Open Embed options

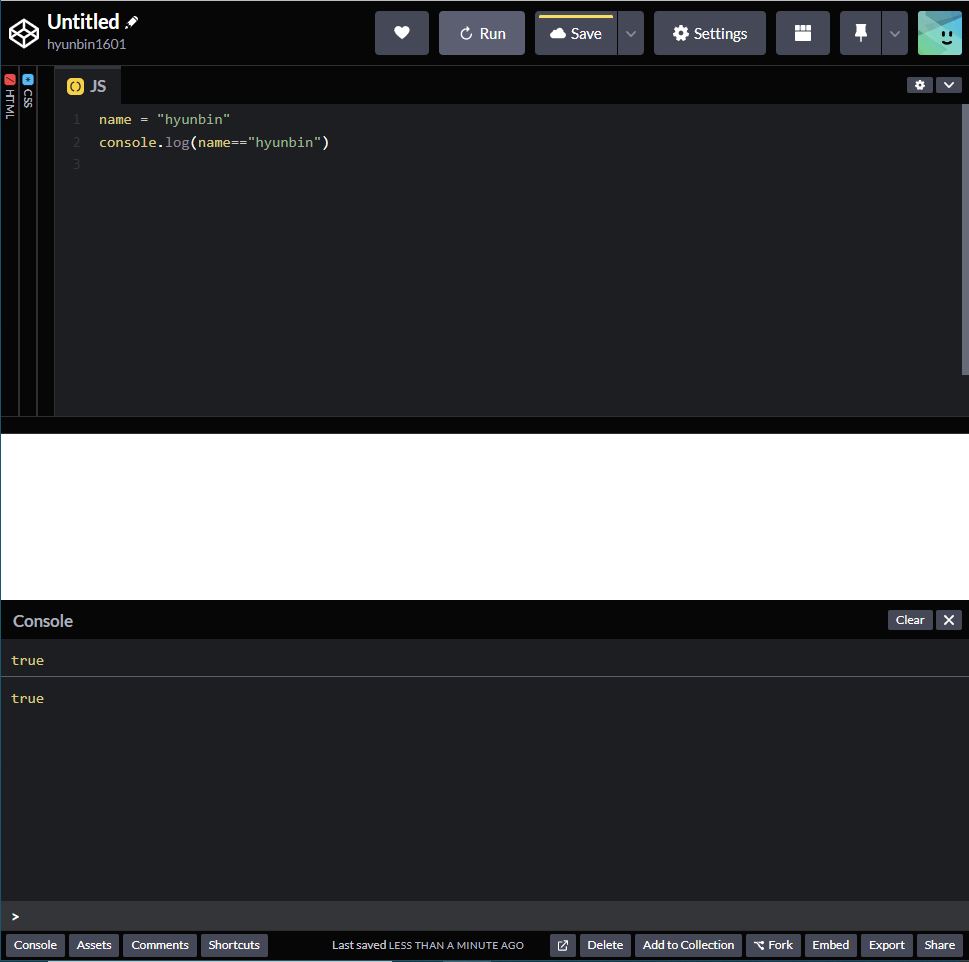click(x=831, y=945)
